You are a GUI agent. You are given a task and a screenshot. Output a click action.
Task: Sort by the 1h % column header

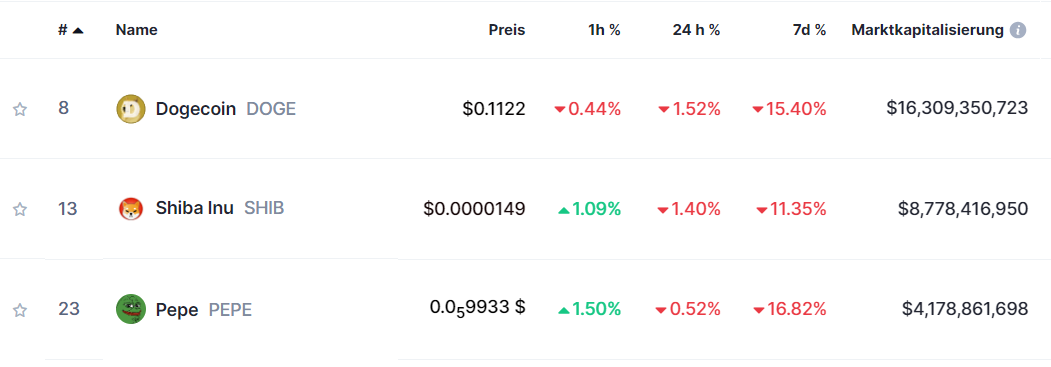(x=605, y=30)
